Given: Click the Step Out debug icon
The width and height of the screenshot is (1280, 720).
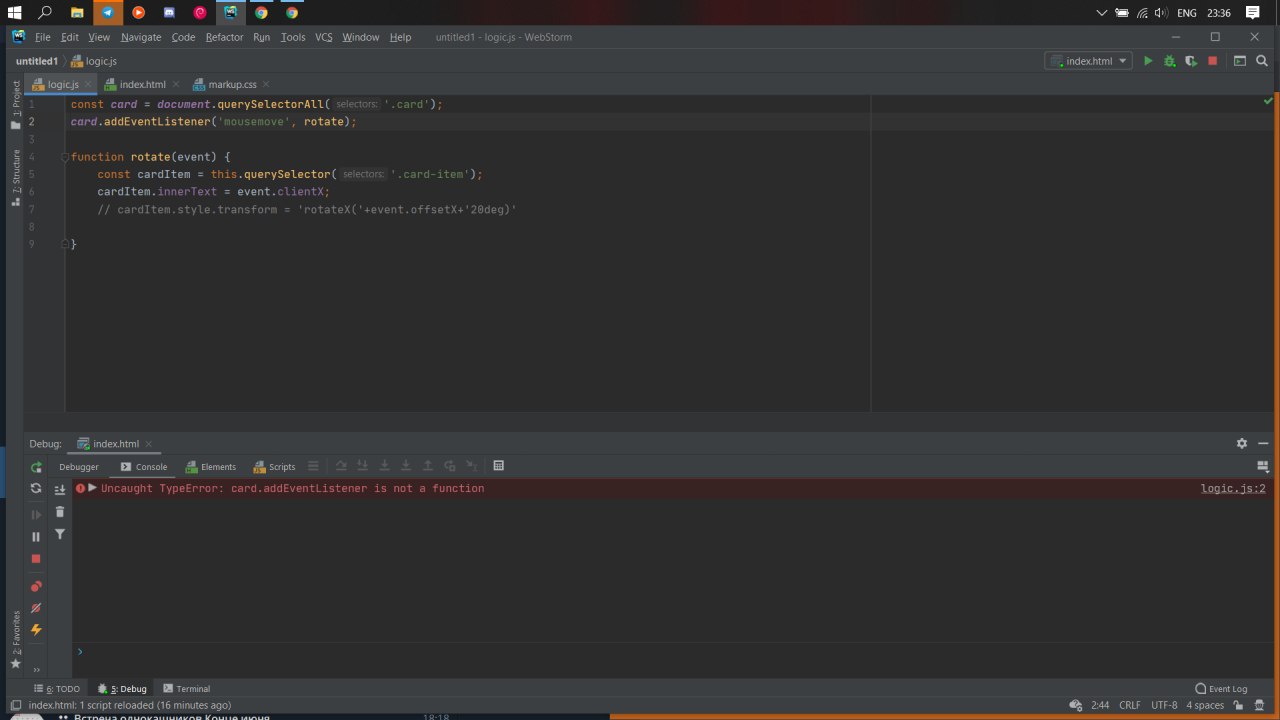Looking at the screenshot, I should [x=428, y=466].
